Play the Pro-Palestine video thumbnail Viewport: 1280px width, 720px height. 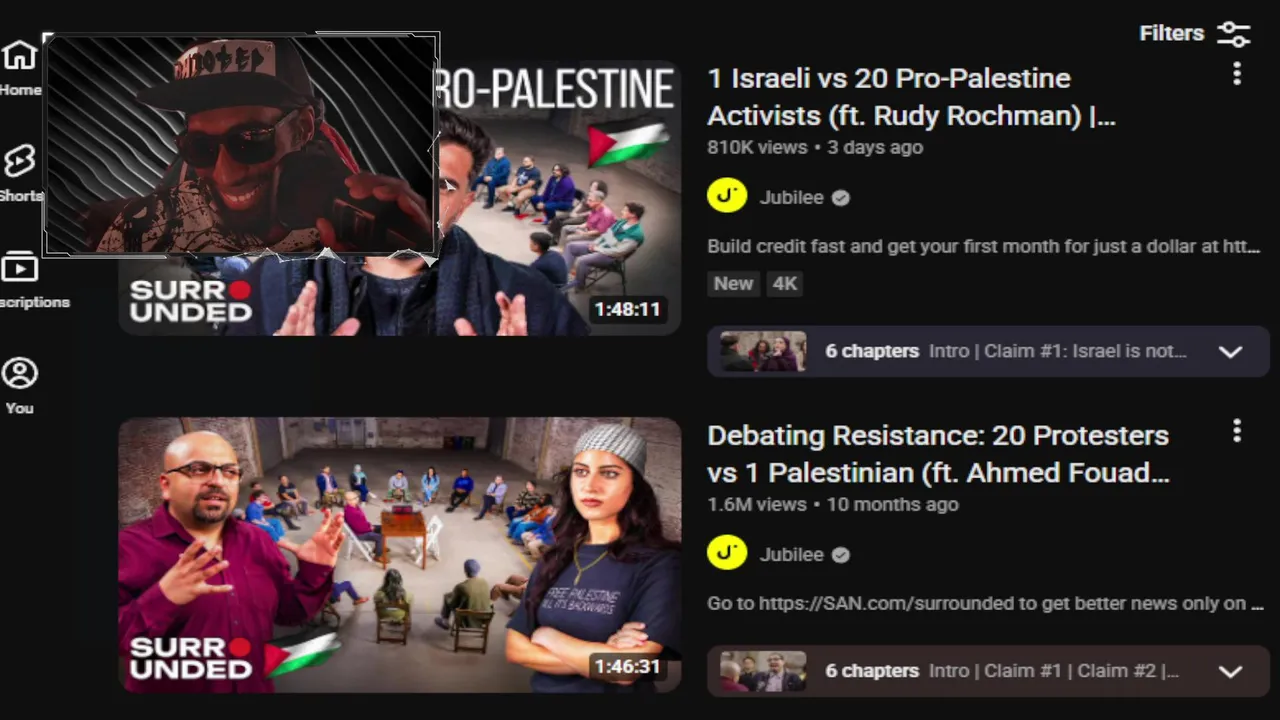tap(560, 198)
